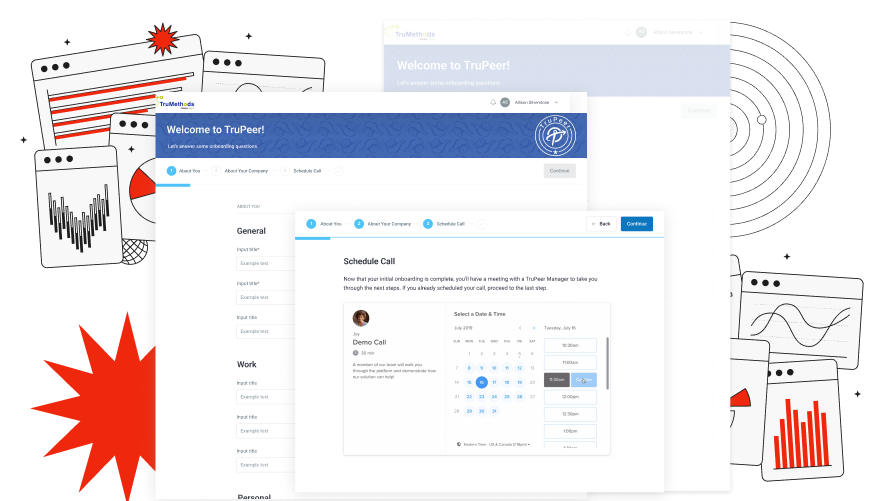Open Schedule Call step in the front window
Image resolution: width=888 pixels, height=501 pixels.
(444, 224)
